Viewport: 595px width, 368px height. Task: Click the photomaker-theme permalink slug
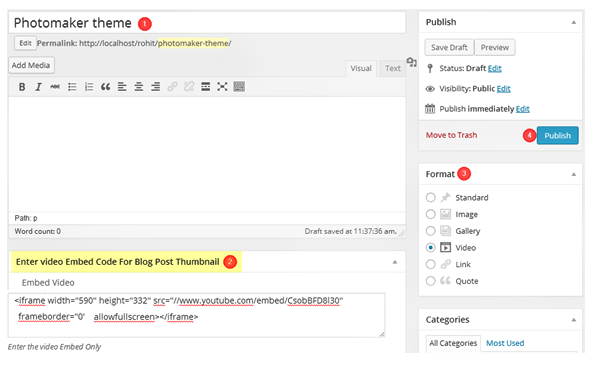(193, 43)
